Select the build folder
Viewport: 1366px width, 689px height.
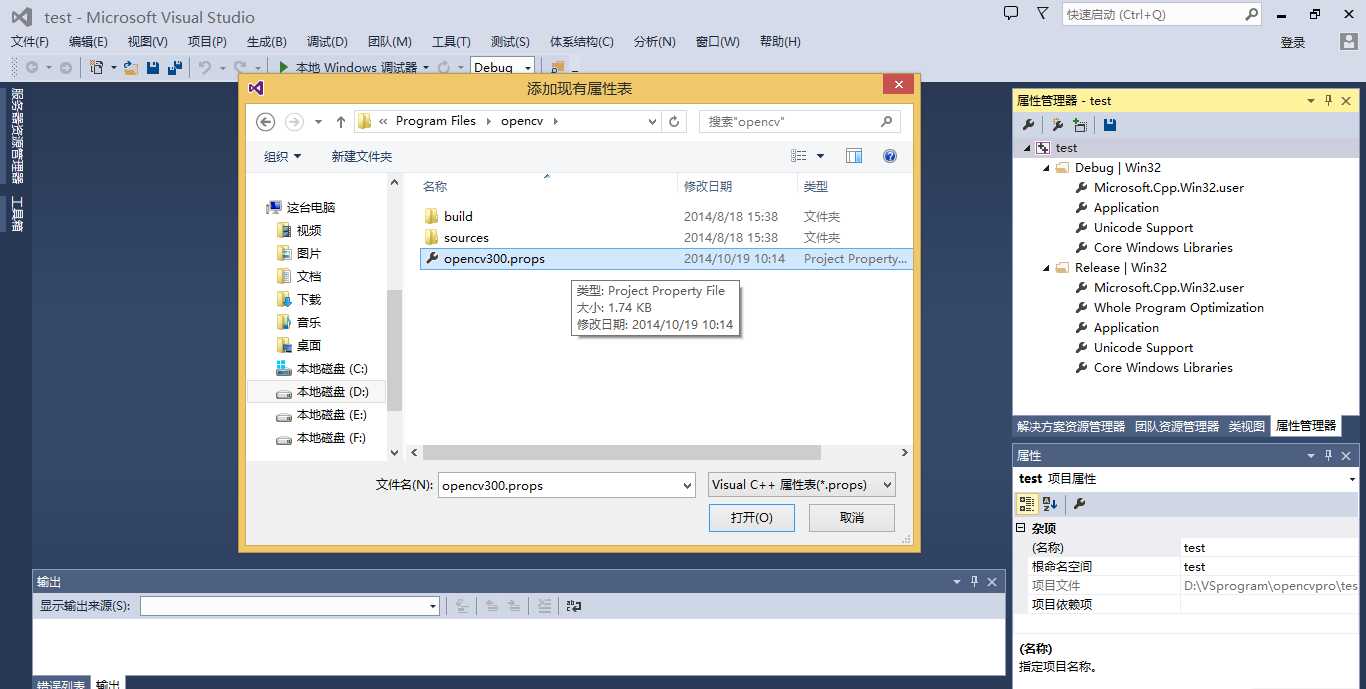(x=458, y=216)
